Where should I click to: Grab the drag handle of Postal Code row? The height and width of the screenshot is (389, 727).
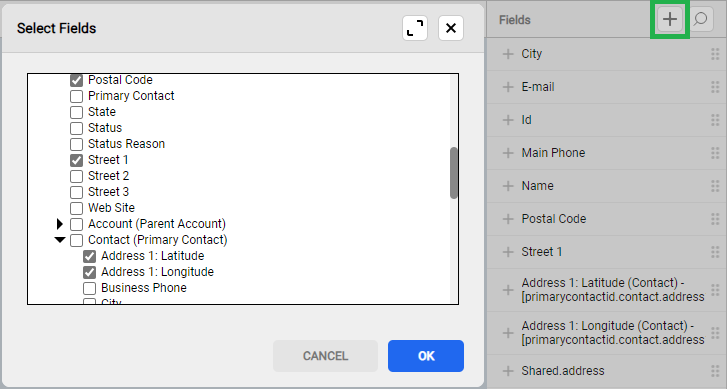[715, 218]
